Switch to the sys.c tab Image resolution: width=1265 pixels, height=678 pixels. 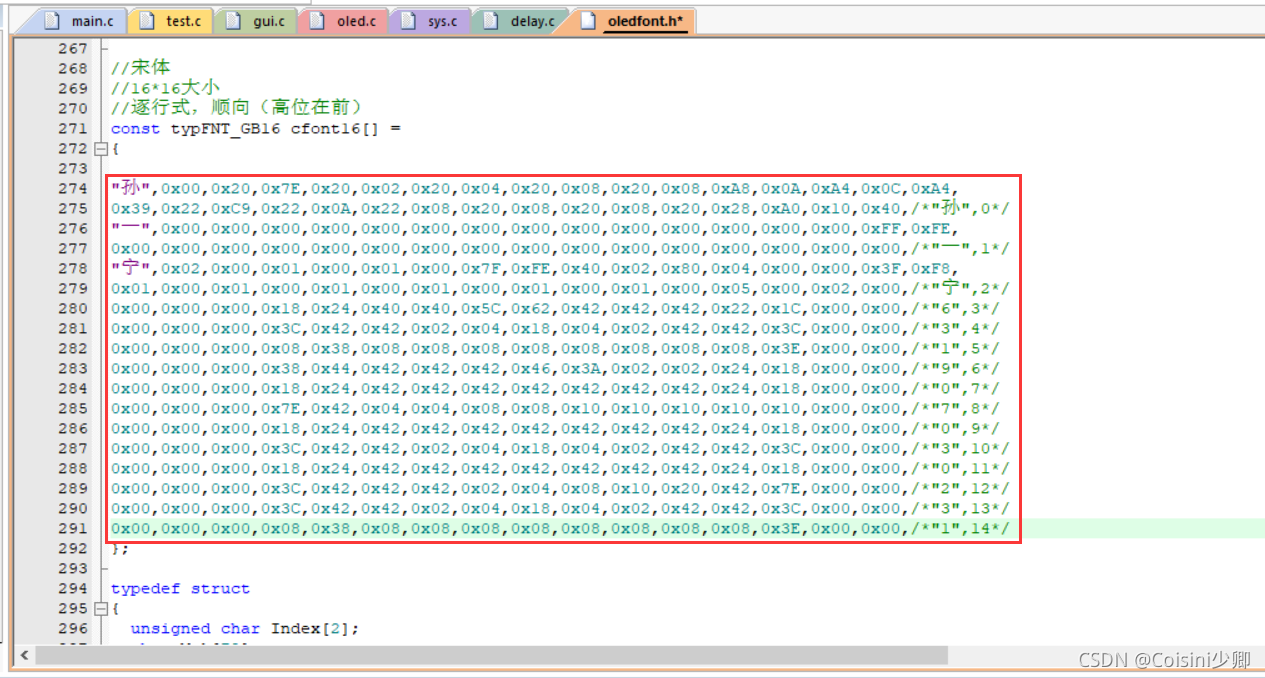(429, 20)
